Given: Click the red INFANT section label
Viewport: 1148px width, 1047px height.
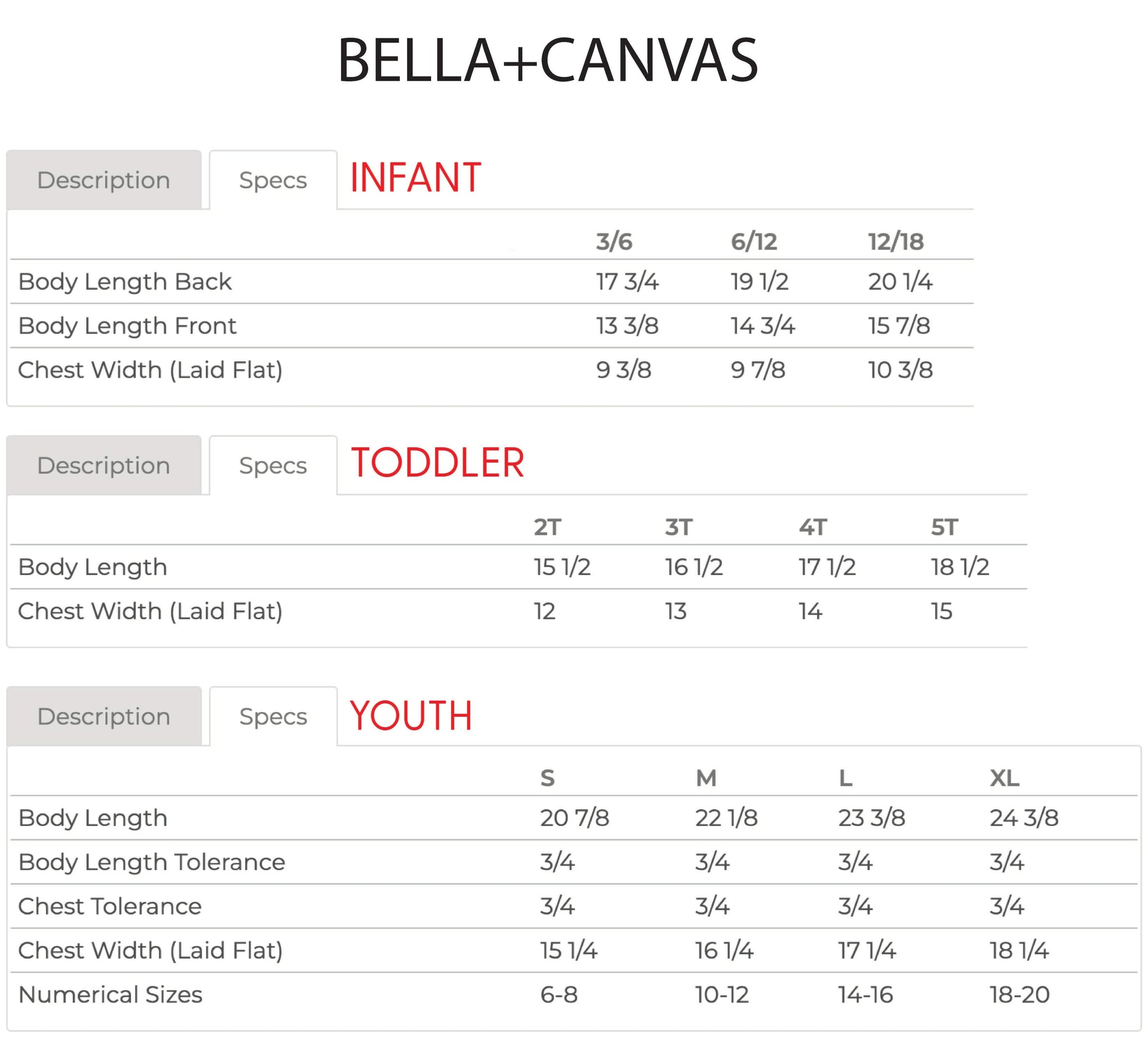Looking at the screenshot, I should 415,178.
